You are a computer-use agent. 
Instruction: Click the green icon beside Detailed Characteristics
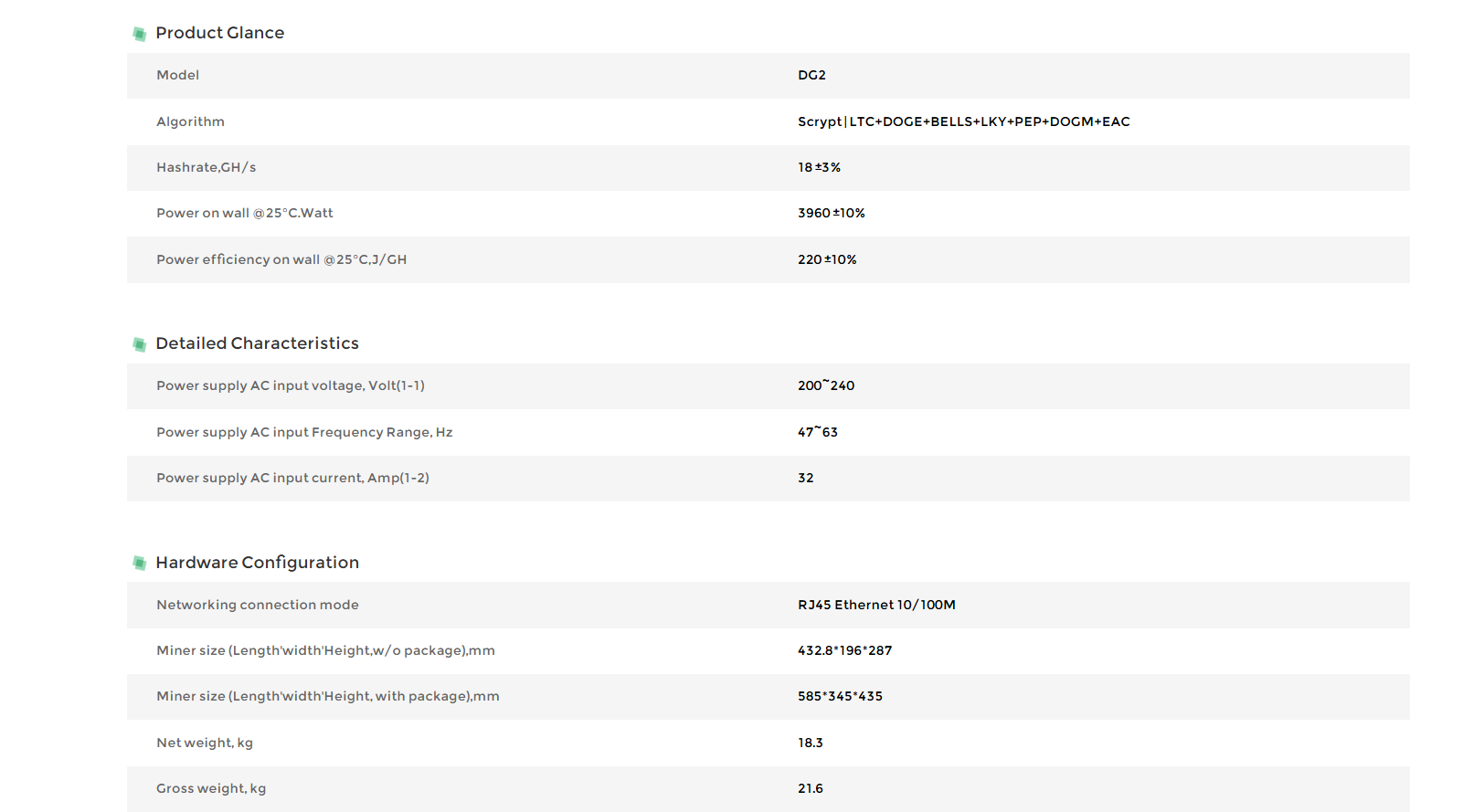pyautogui.click(x=139, y=344)
